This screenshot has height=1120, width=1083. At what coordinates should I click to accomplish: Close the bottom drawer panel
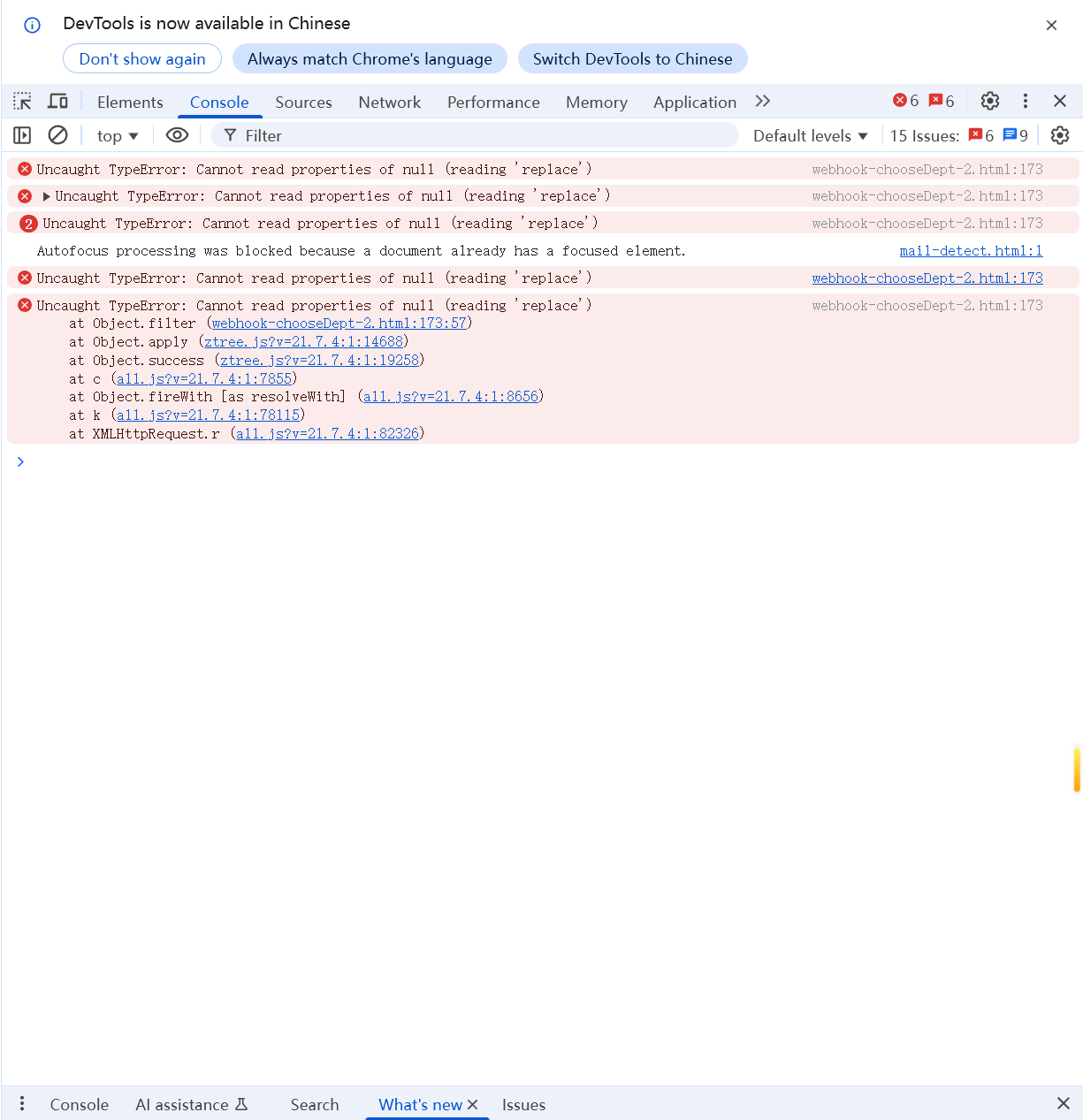point(1064,1103)
